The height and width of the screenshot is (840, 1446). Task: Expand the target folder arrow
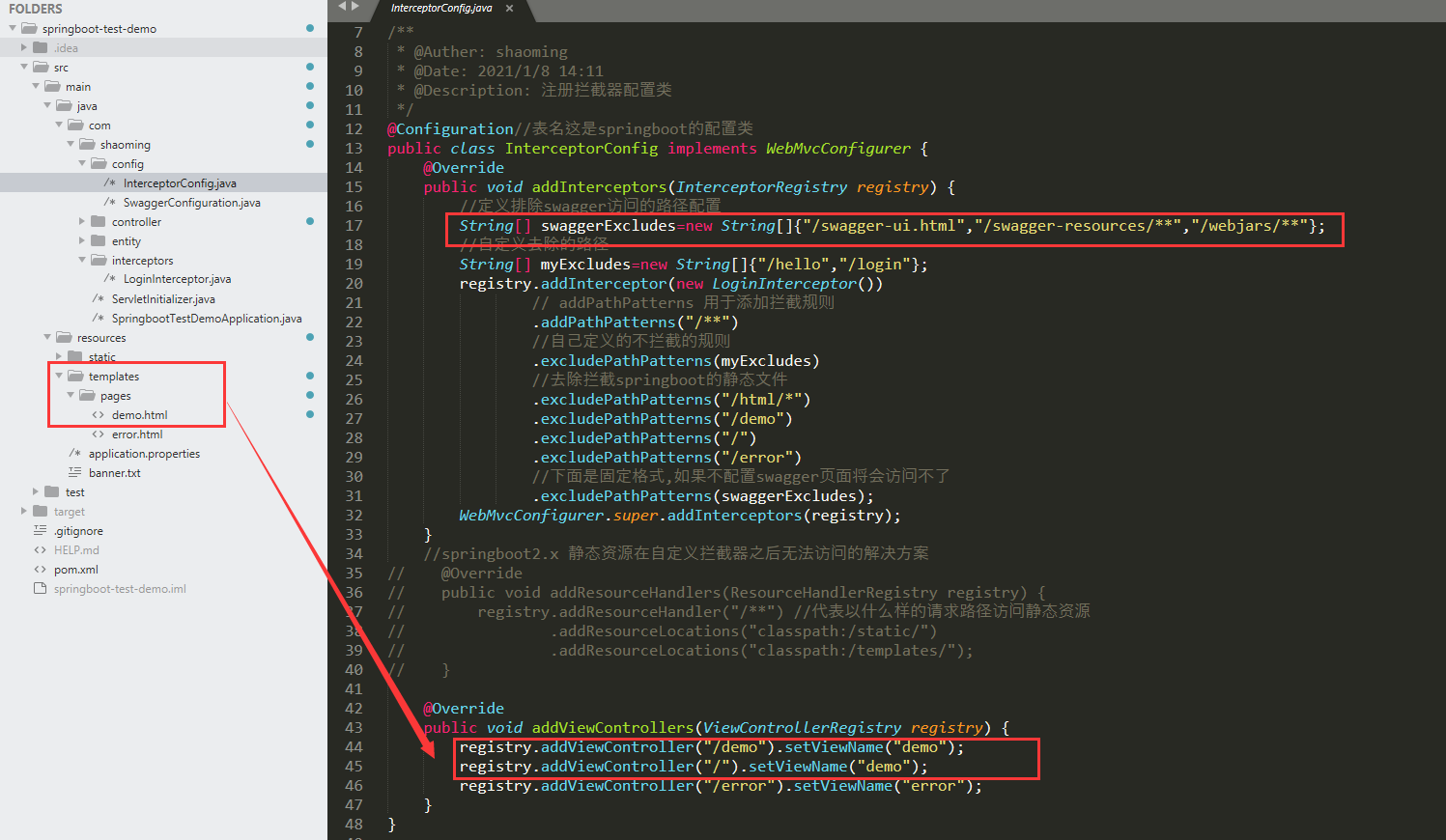pyautogui.click(x=24, y=511)
